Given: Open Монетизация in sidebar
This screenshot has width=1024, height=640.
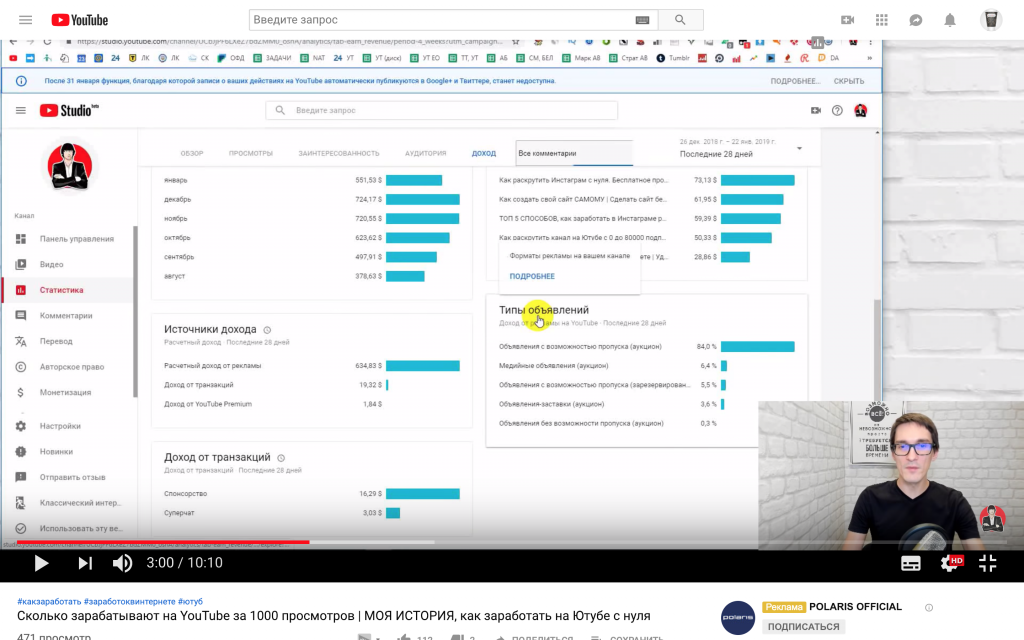Looking at the screenshot, I should [67, 392].
